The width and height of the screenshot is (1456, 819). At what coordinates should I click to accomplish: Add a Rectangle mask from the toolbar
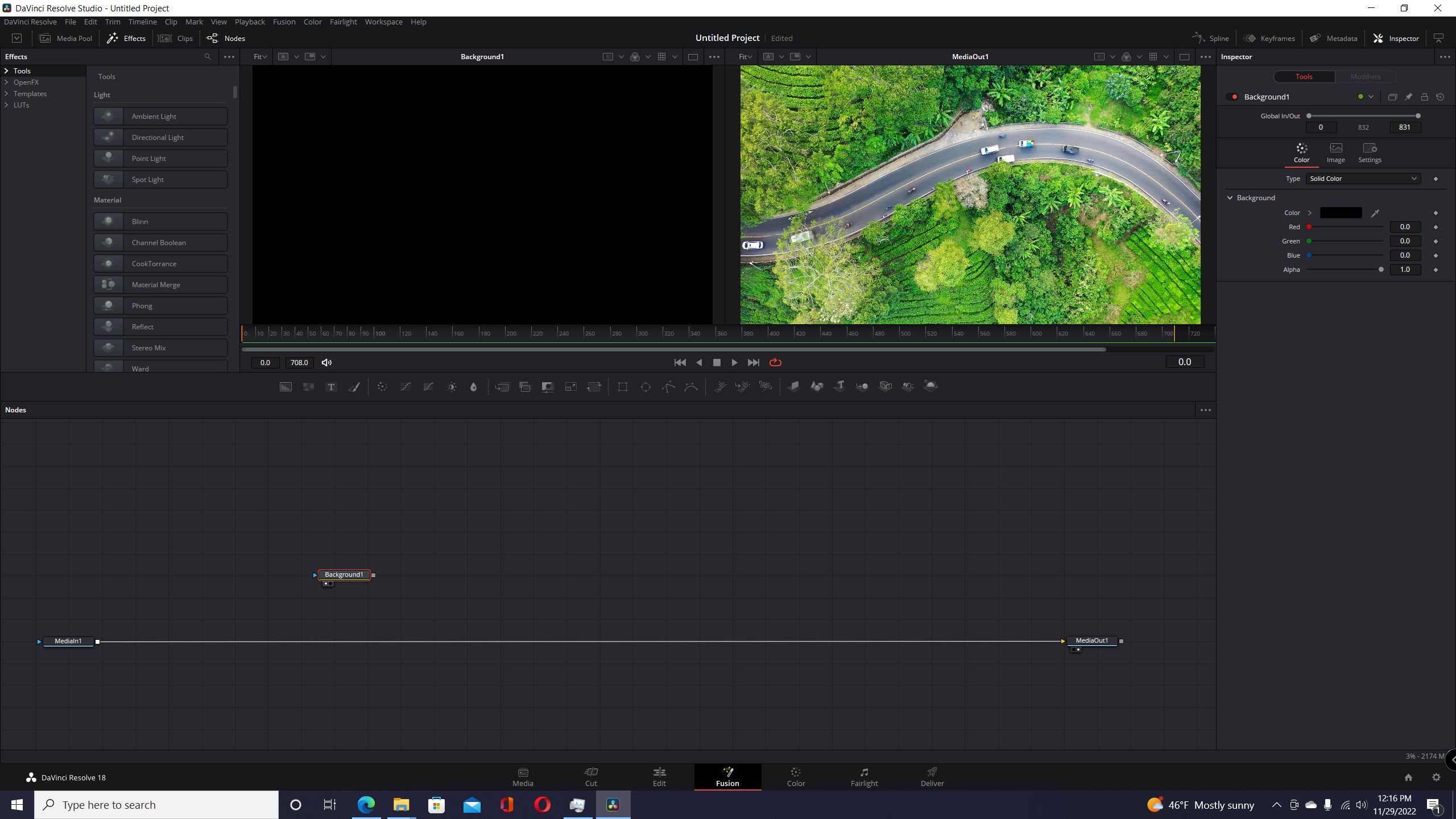click(x=623, y=387)
